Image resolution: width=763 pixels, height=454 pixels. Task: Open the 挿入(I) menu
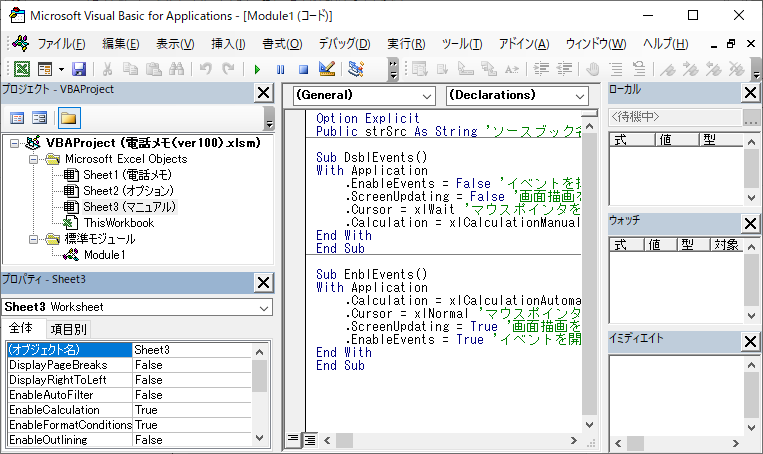pos(228,44)
